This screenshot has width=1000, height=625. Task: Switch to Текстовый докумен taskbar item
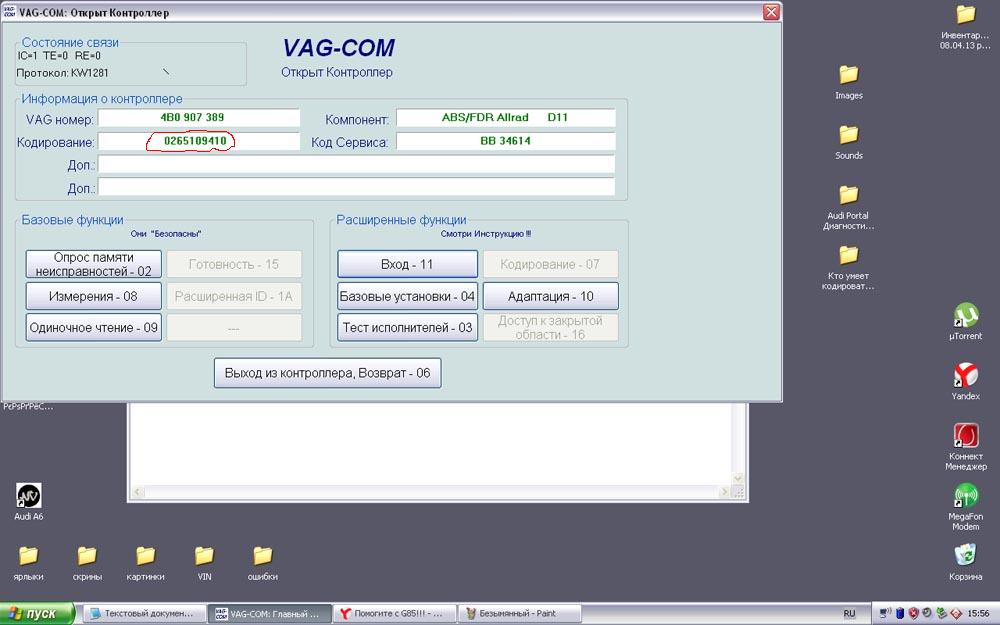coord(144,614)
